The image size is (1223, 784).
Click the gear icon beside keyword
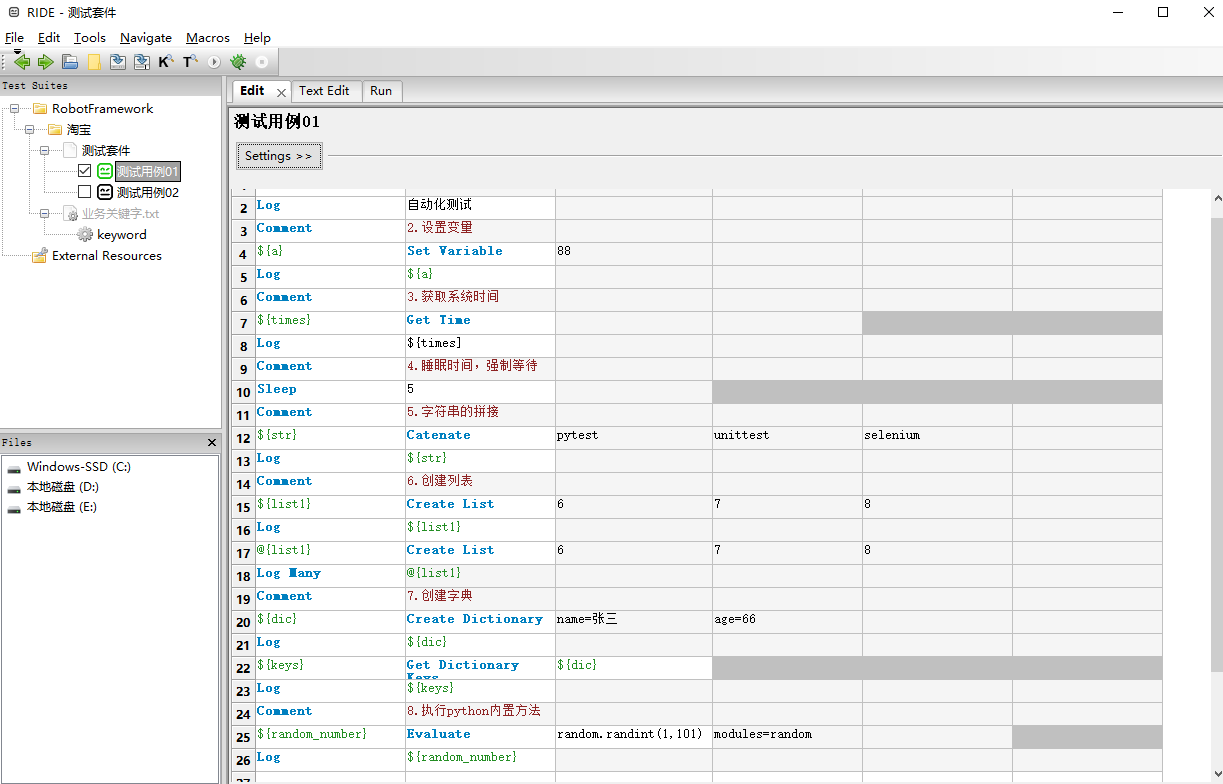(x=85, y=234)
